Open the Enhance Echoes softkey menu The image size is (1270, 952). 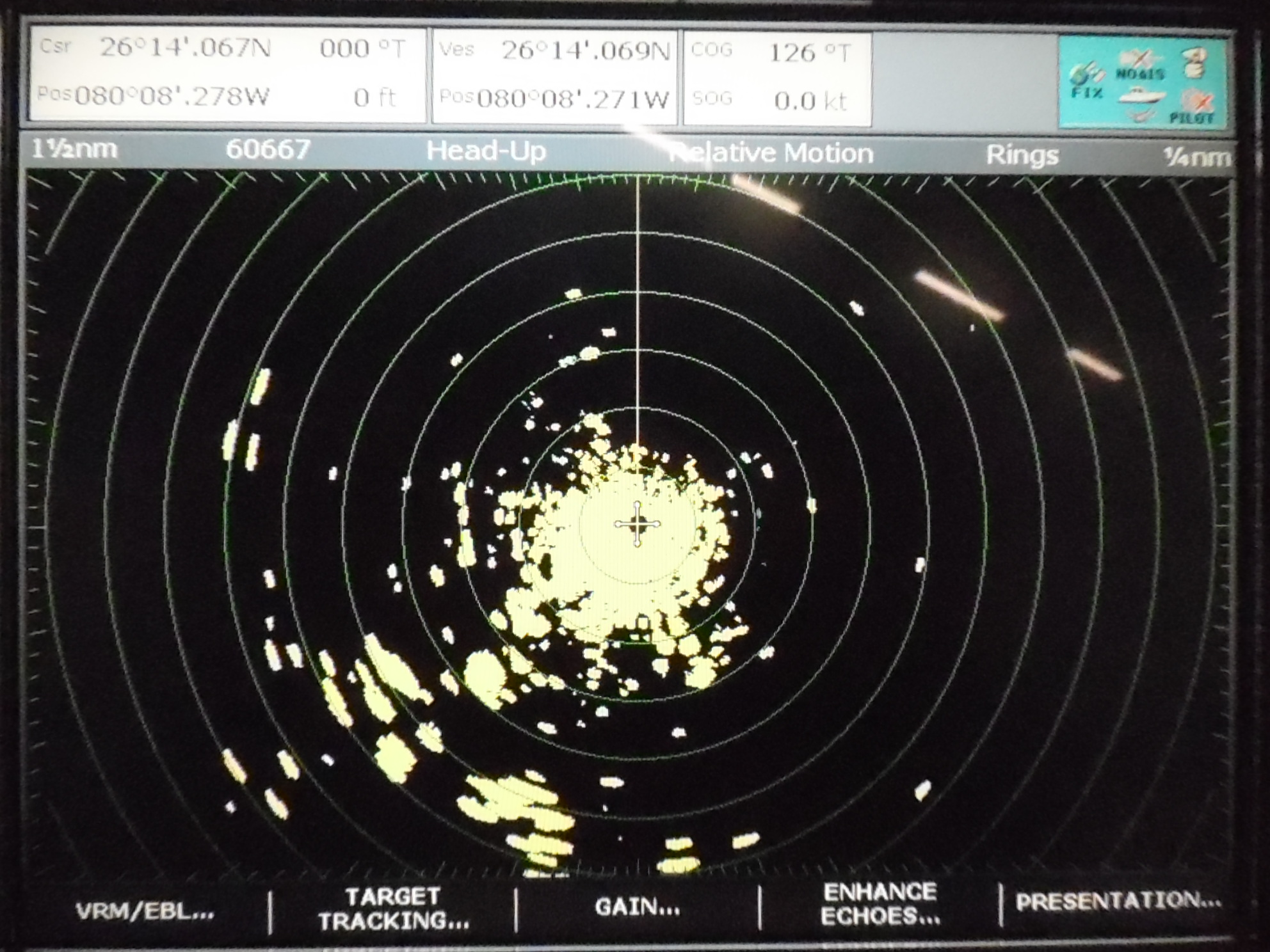pyautogui.click(x=880, y=904)
